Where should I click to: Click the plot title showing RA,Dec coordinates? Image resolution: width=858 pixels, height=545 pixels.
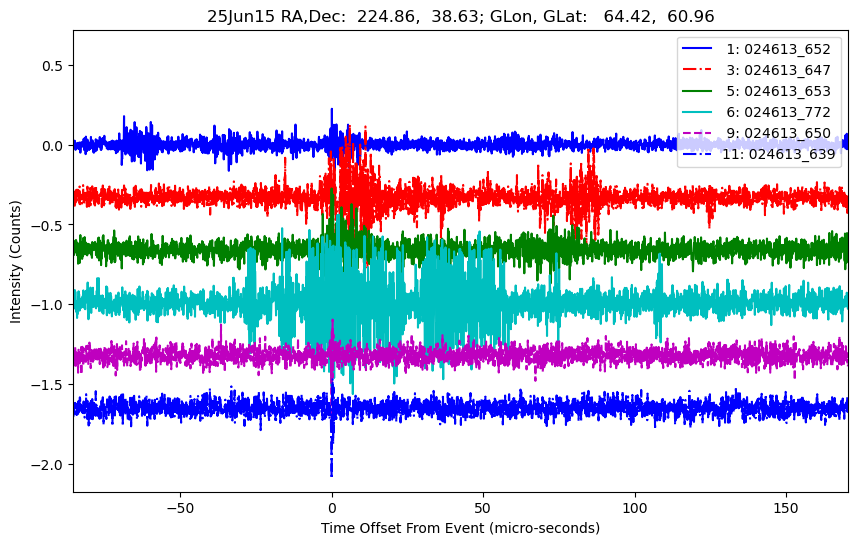tap(460, 16)
